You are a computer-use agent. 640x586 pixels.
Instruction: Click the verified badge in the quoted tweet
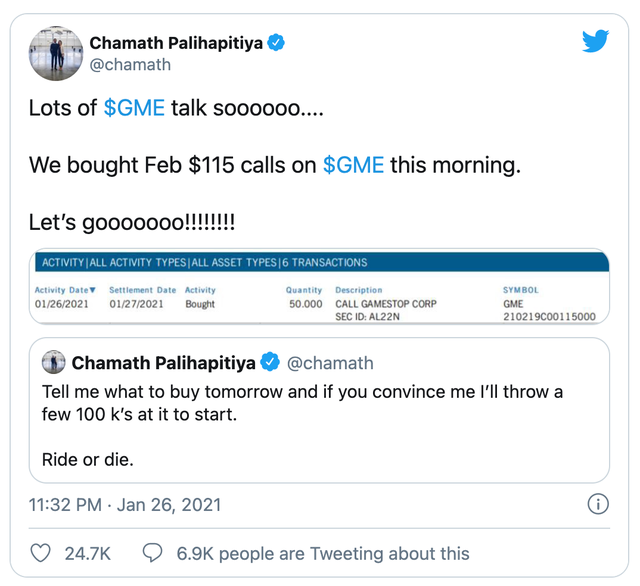[x=270, y=362]
